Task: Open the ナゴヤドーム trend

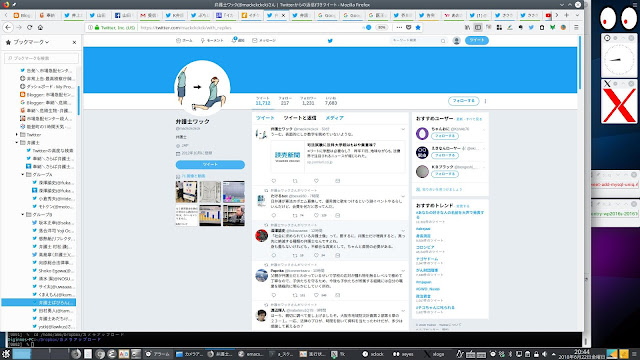Action: coord(427,259)
